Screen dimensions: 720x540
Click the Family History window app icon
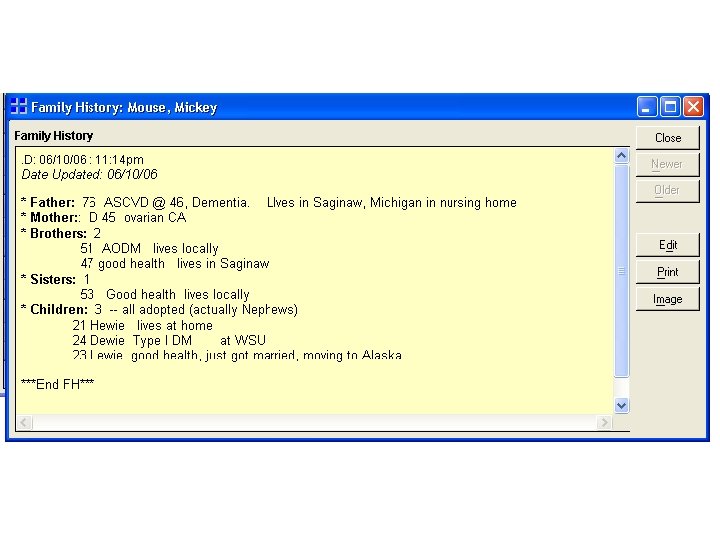pyautogui.click(x=19, y=107)
